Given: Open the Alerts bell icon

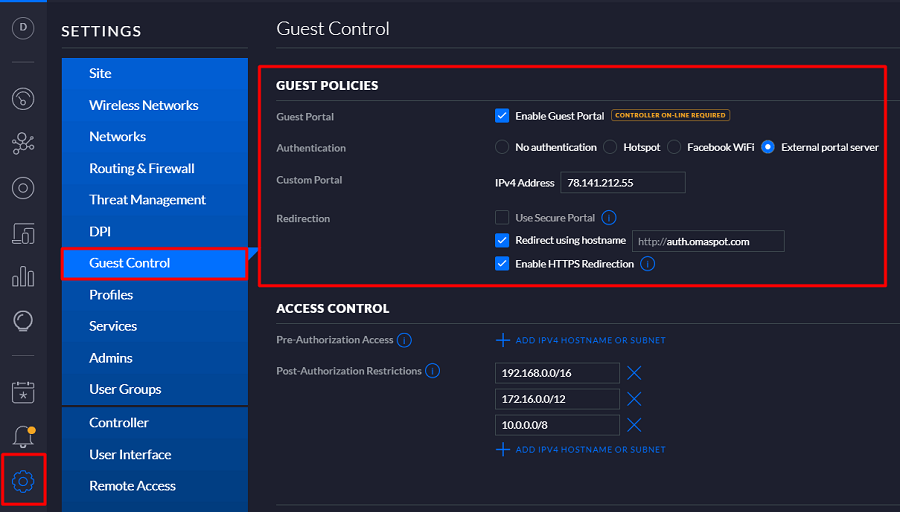Looking at the screenshot, I should [x=23, y=436].
